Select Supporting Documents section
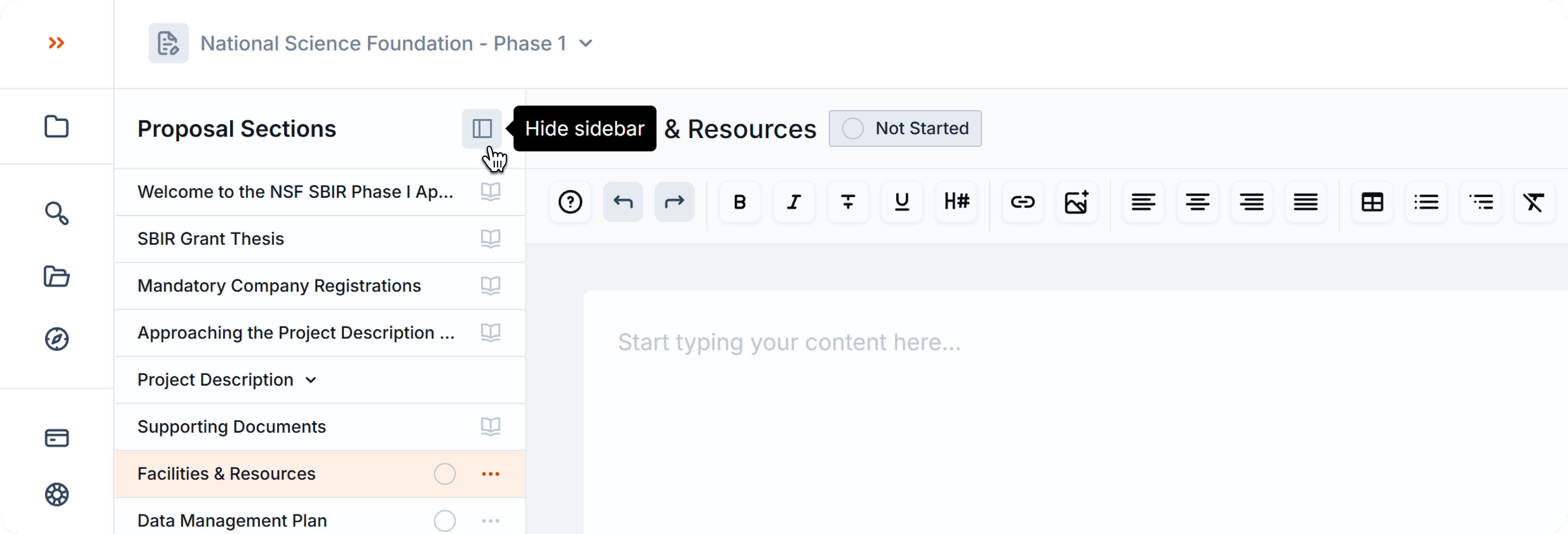 [x=231, y=427]
